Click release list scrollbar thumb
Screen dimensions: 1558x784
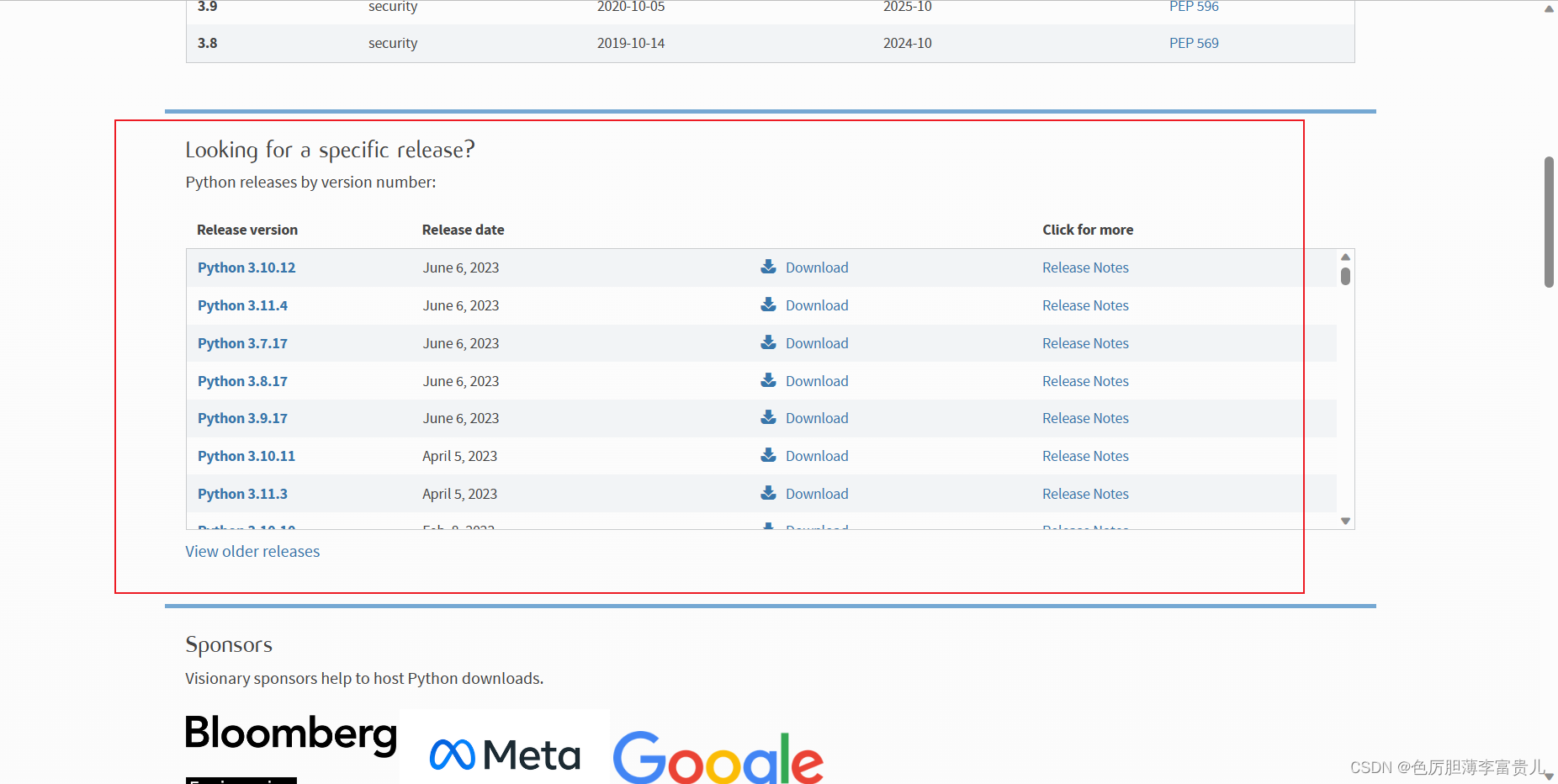pyautogui.click(x=1345, y=276)
